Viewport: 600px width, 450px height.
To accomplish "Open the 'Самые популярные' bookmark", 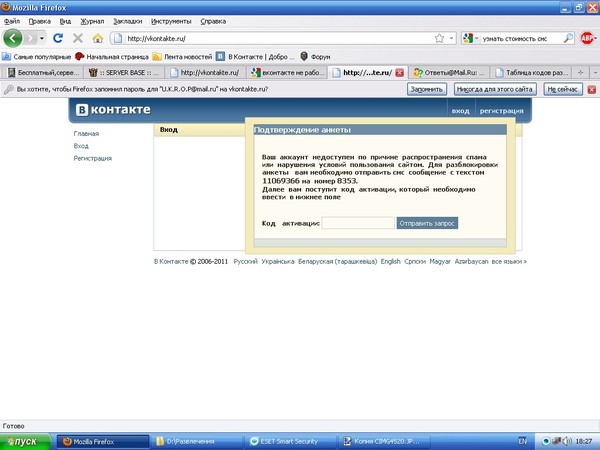I will (37, 57).
